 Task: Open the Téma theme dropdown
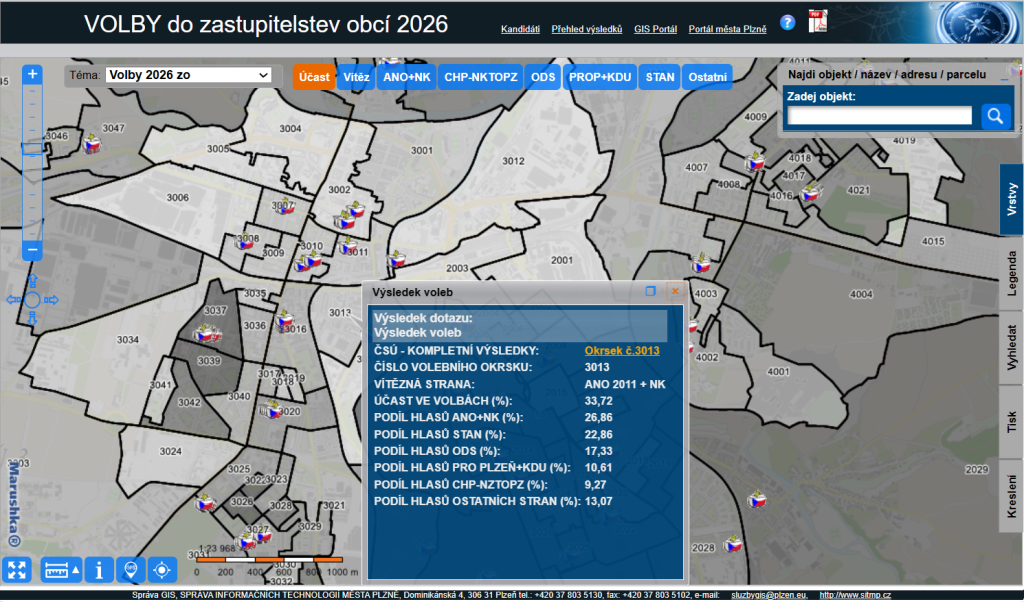188,75
